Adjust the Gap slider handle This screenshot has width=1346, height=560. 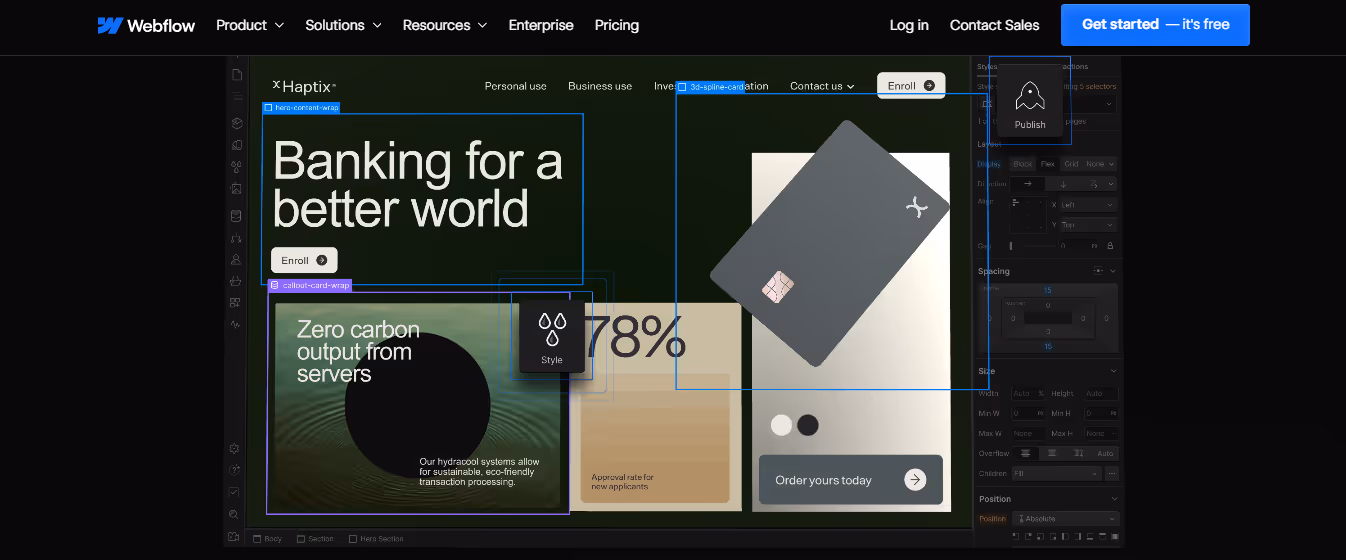(1011, 246)
